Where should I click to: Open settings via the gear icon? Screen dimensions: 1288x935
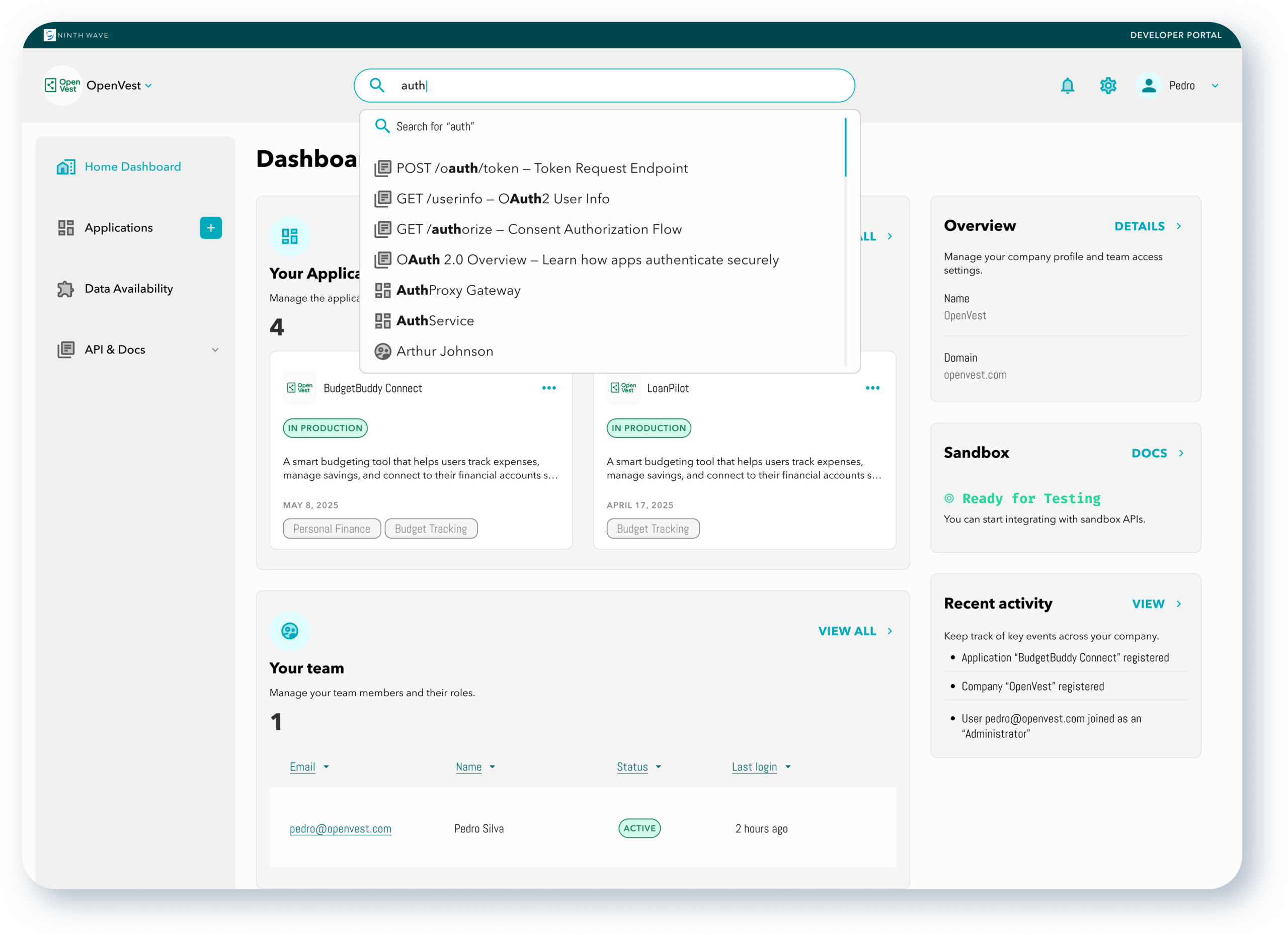point(1108,86)
